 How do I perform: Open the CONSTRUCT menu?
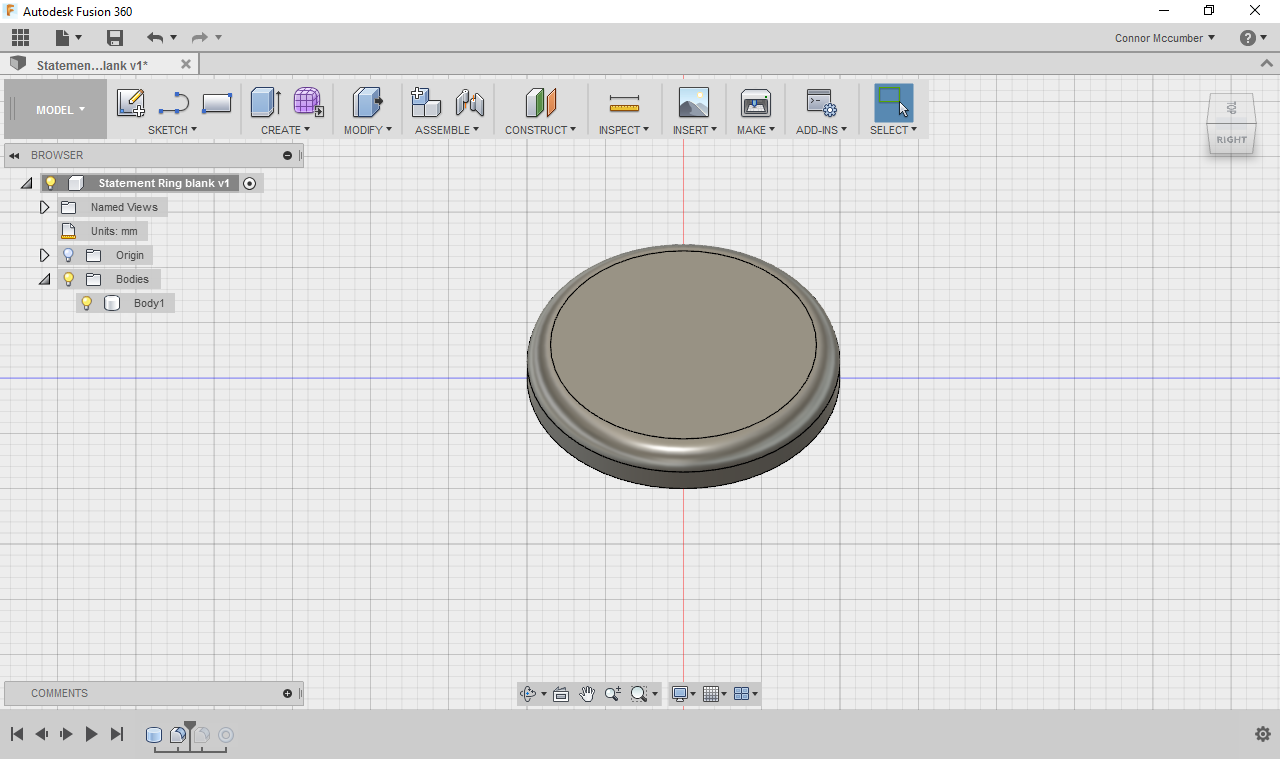coord(540,130)
